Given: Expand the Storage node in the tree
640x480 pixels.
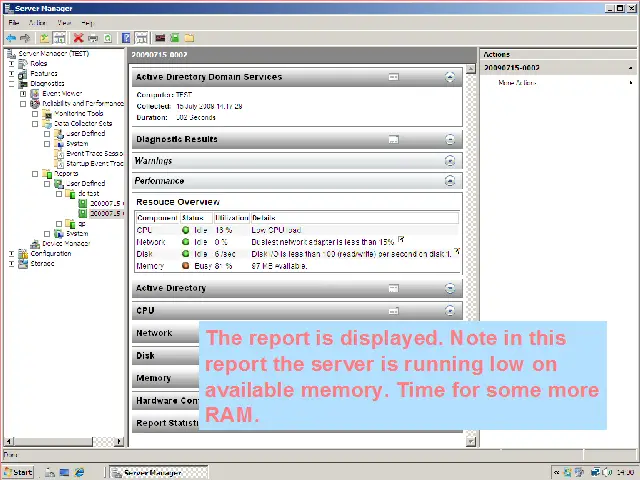Looking at the screenshot, I should click(11, 264).
